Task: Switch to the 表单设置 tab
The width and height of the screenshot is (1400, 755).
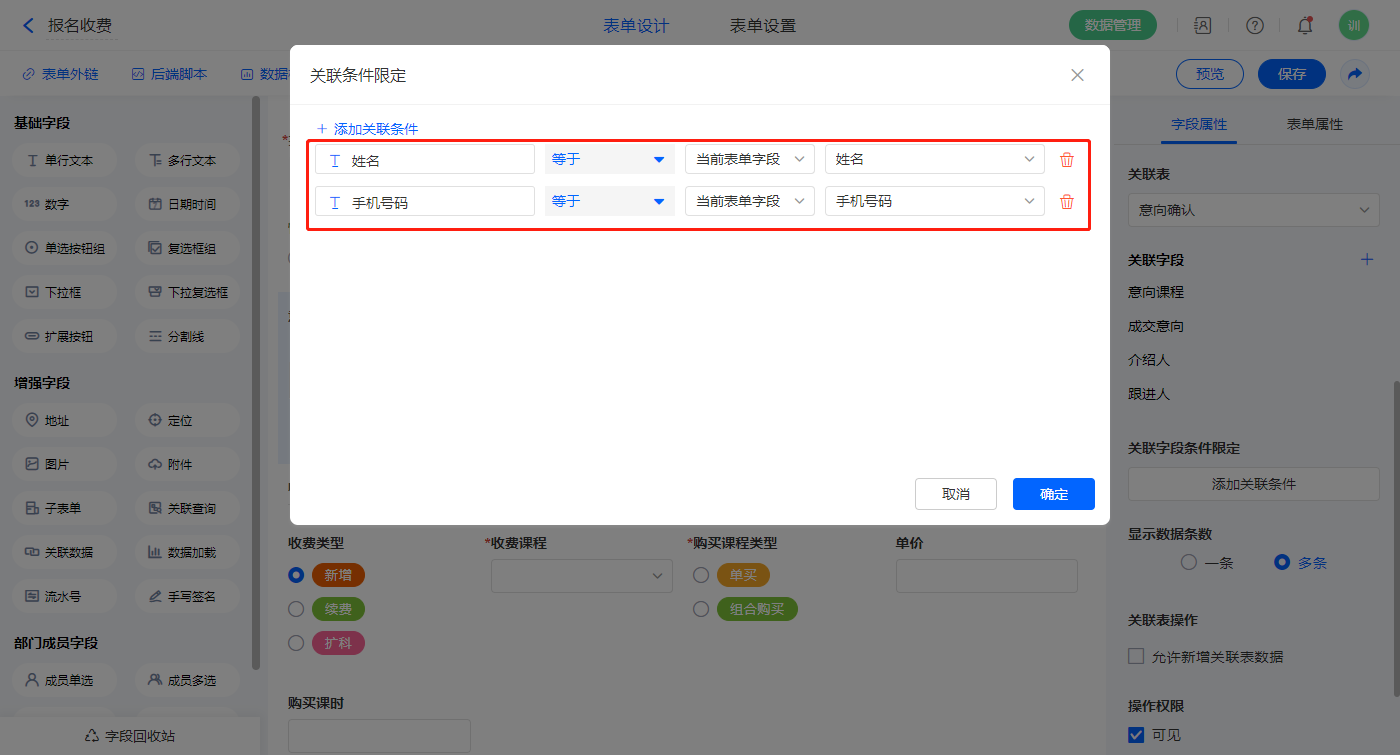Action: [763, 26]
